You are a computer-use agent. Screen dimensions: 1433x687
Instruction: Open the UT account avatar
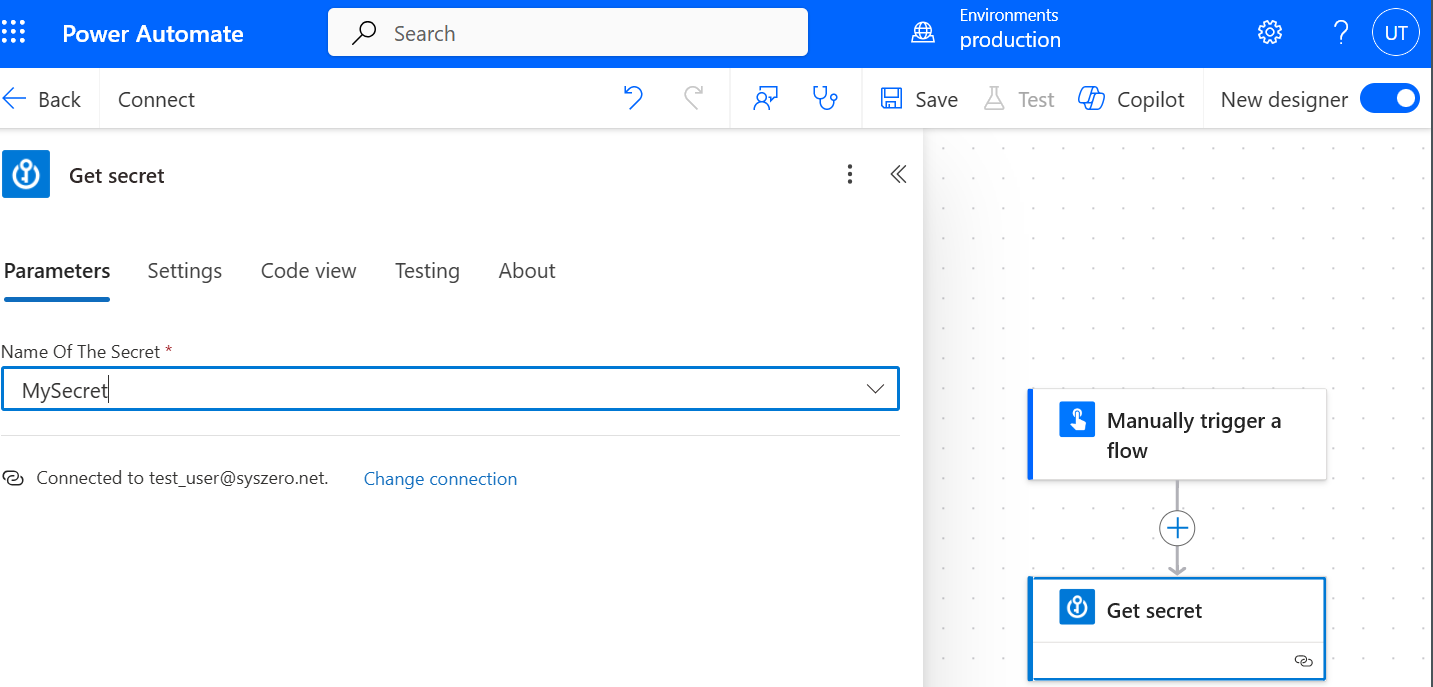point(1396,33)
